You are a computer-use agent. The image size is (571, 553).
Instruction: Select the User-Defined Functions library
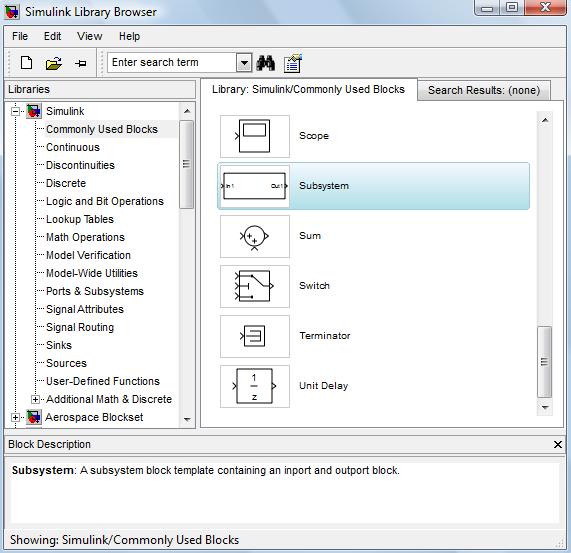(x=103, y=381)
